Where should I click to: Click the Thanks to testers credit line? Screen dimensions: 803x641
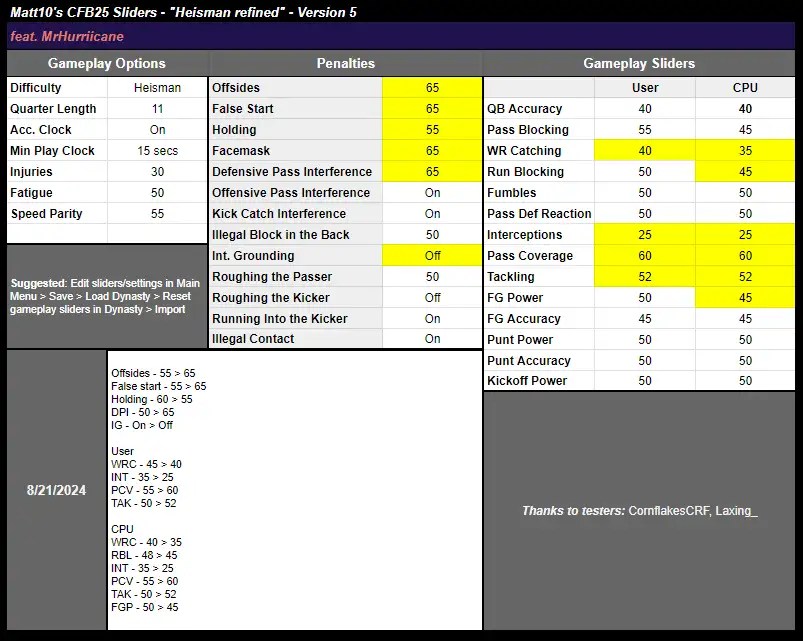[640, 510]
